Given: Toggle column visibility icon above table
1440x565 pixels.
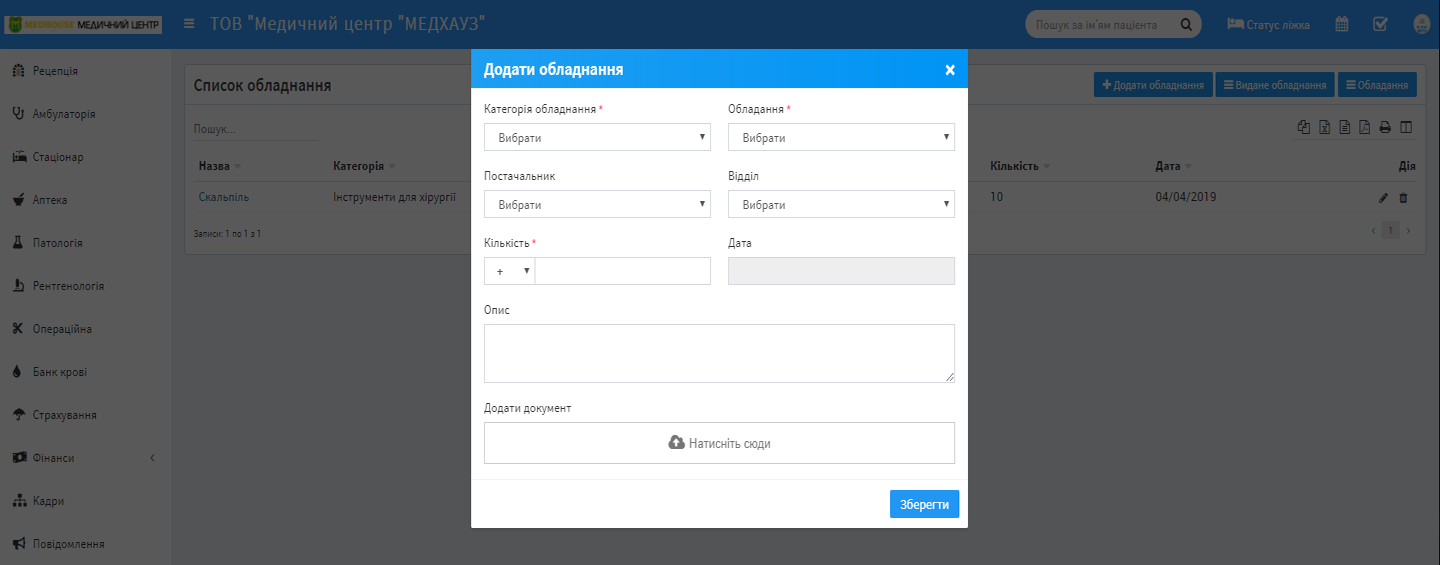Looking at the screenshot, I should 1406,127.
